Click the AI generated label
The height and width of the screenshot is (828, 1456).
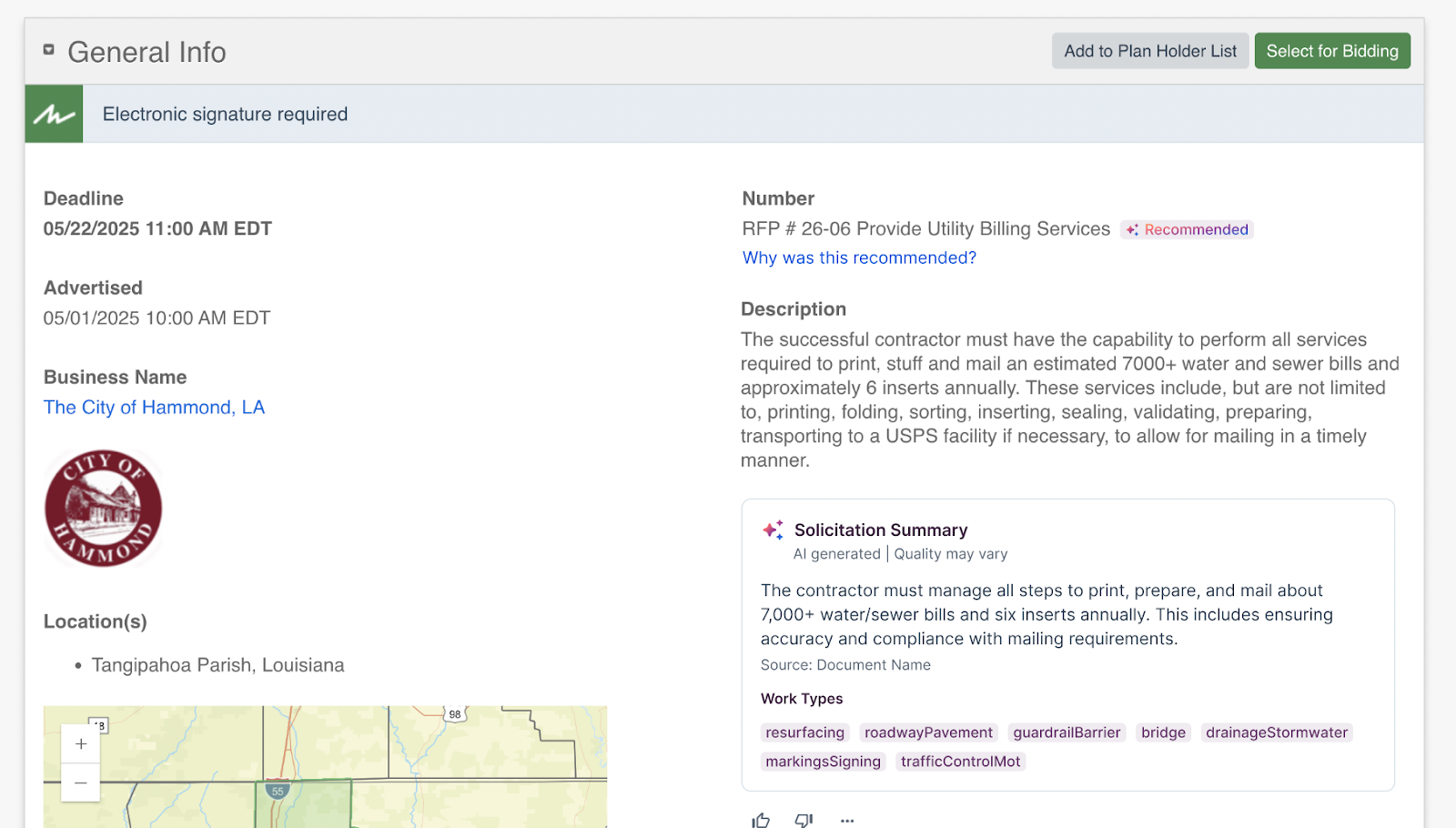[x=837, y=554]
